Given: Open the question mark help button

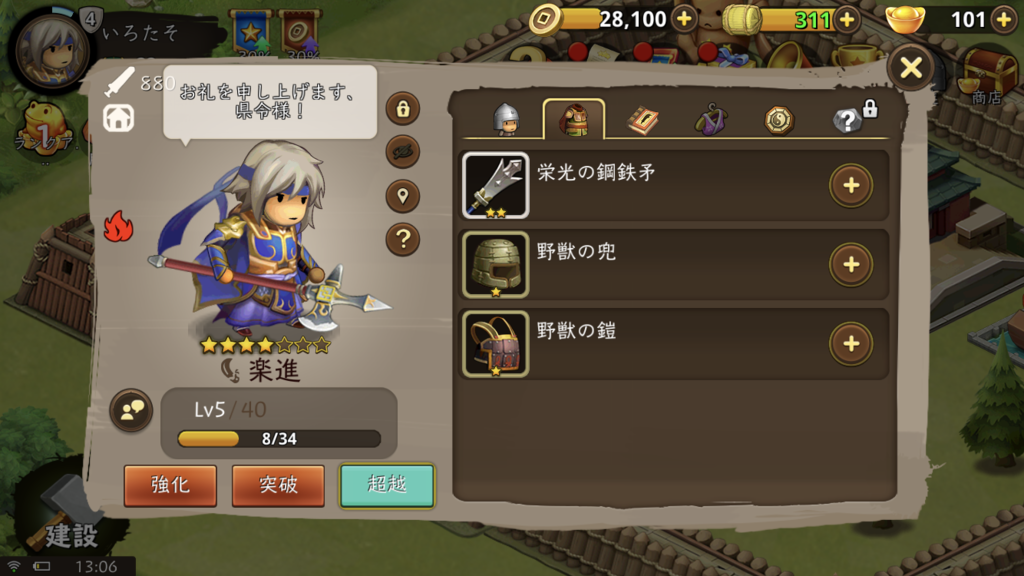Looking at the screenshot, I should click(403, 240).
